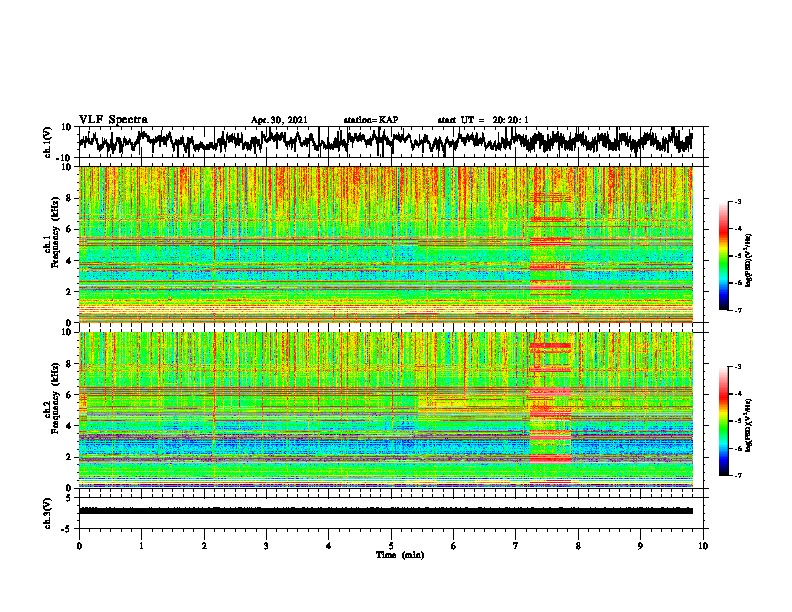Click the "5" tick on ch.3(V) axis
The image size is (792, 612).
69,498
